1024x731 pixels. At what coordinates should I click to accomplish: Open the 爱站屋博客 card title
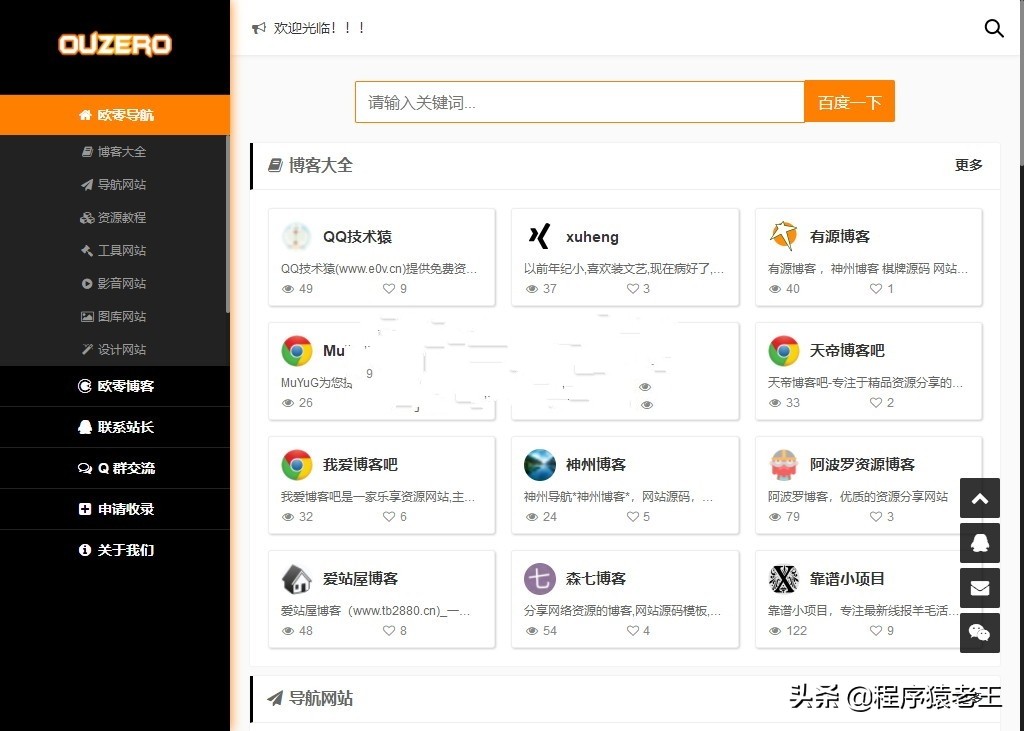(360, 579)
